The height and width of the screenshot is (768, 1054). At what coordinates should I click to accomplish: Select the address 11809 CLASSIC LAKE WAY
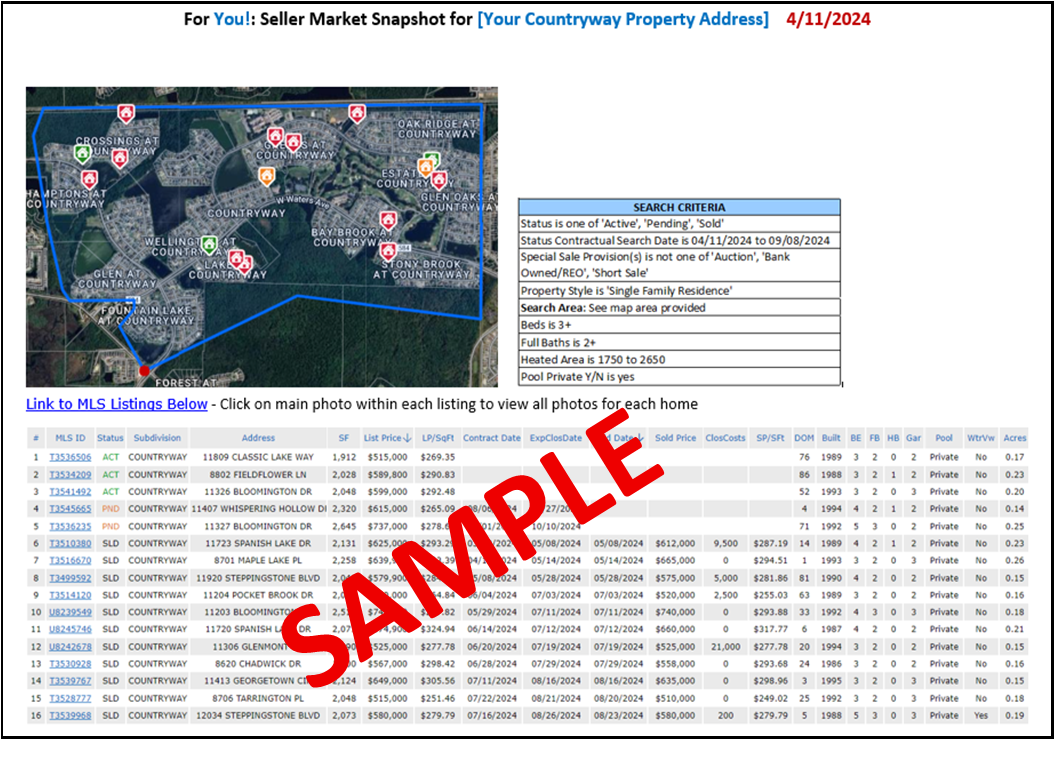258,457
